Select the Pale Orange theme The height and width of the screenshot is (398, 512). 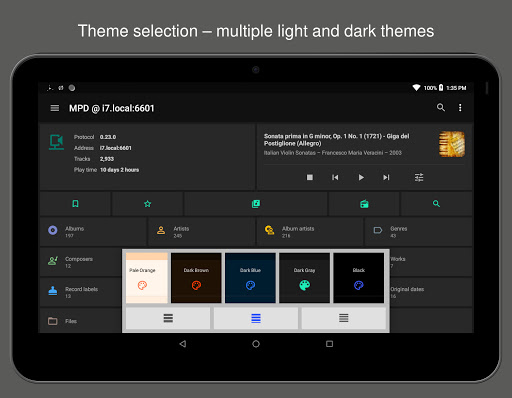click(147, 278)
